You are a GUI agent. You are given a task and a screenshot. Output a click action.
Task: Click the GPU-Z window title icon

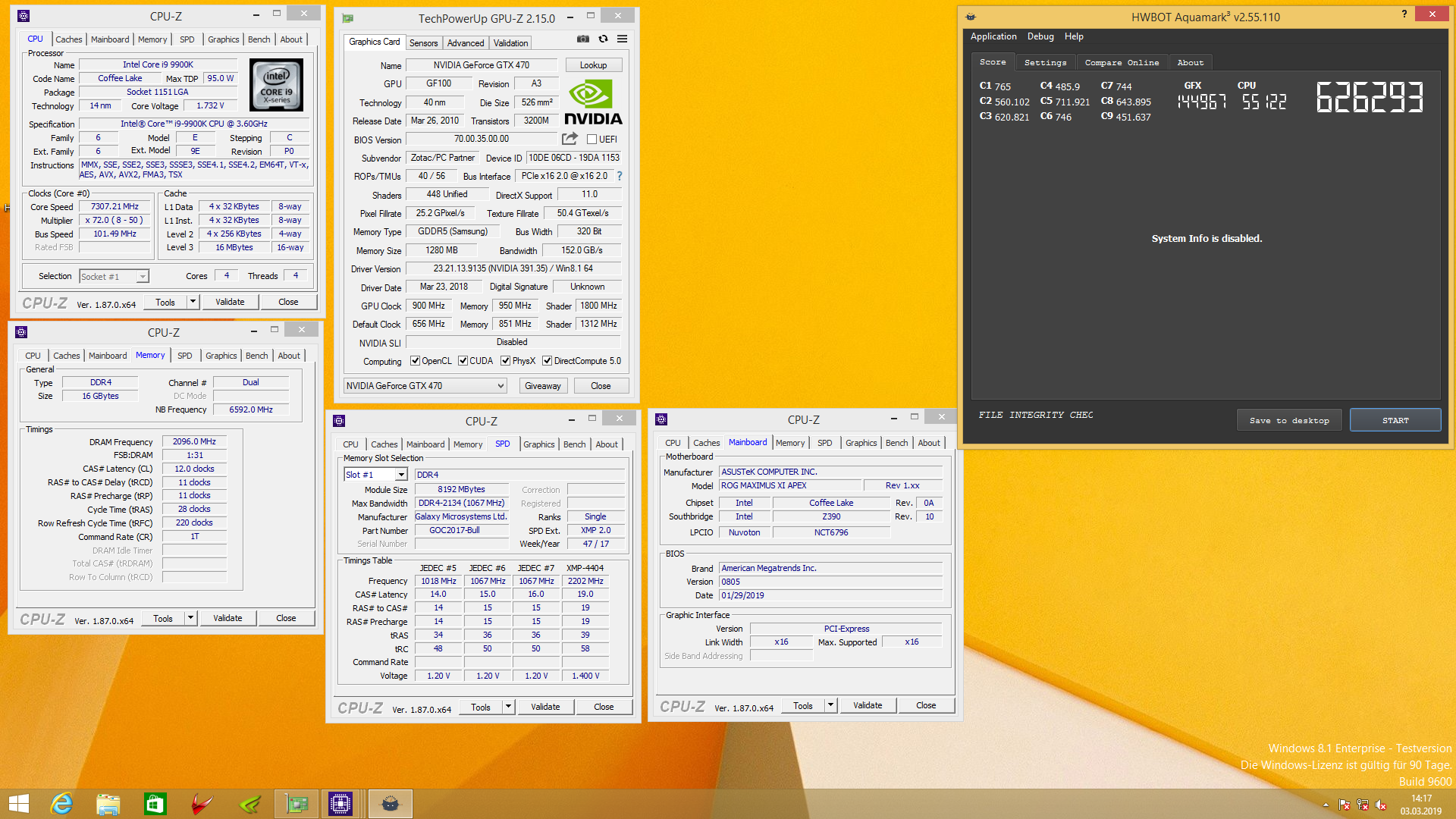pos(347,18)
